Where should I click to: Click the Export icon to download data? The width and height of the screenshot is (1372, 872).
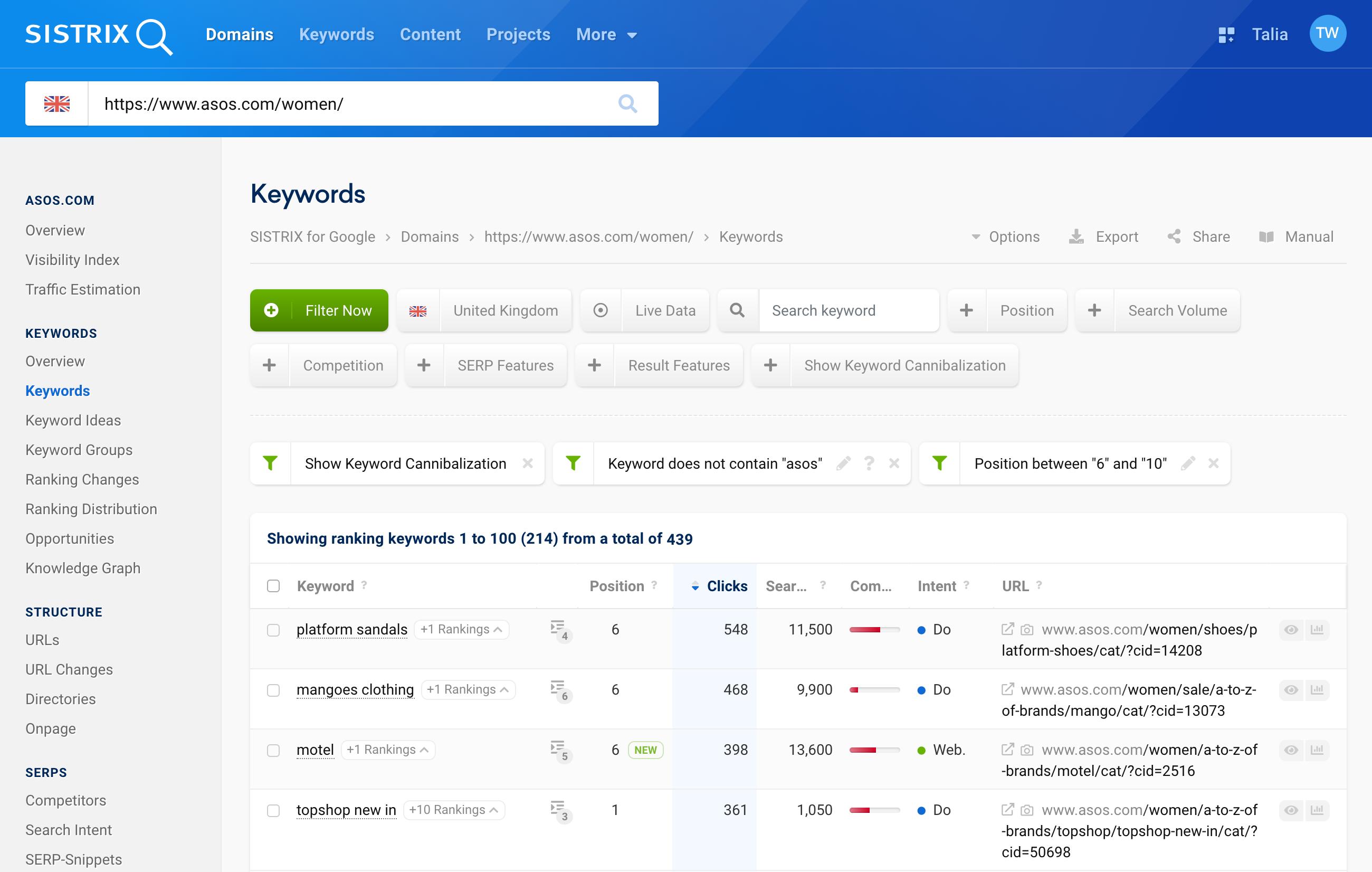click(1076, 237)
